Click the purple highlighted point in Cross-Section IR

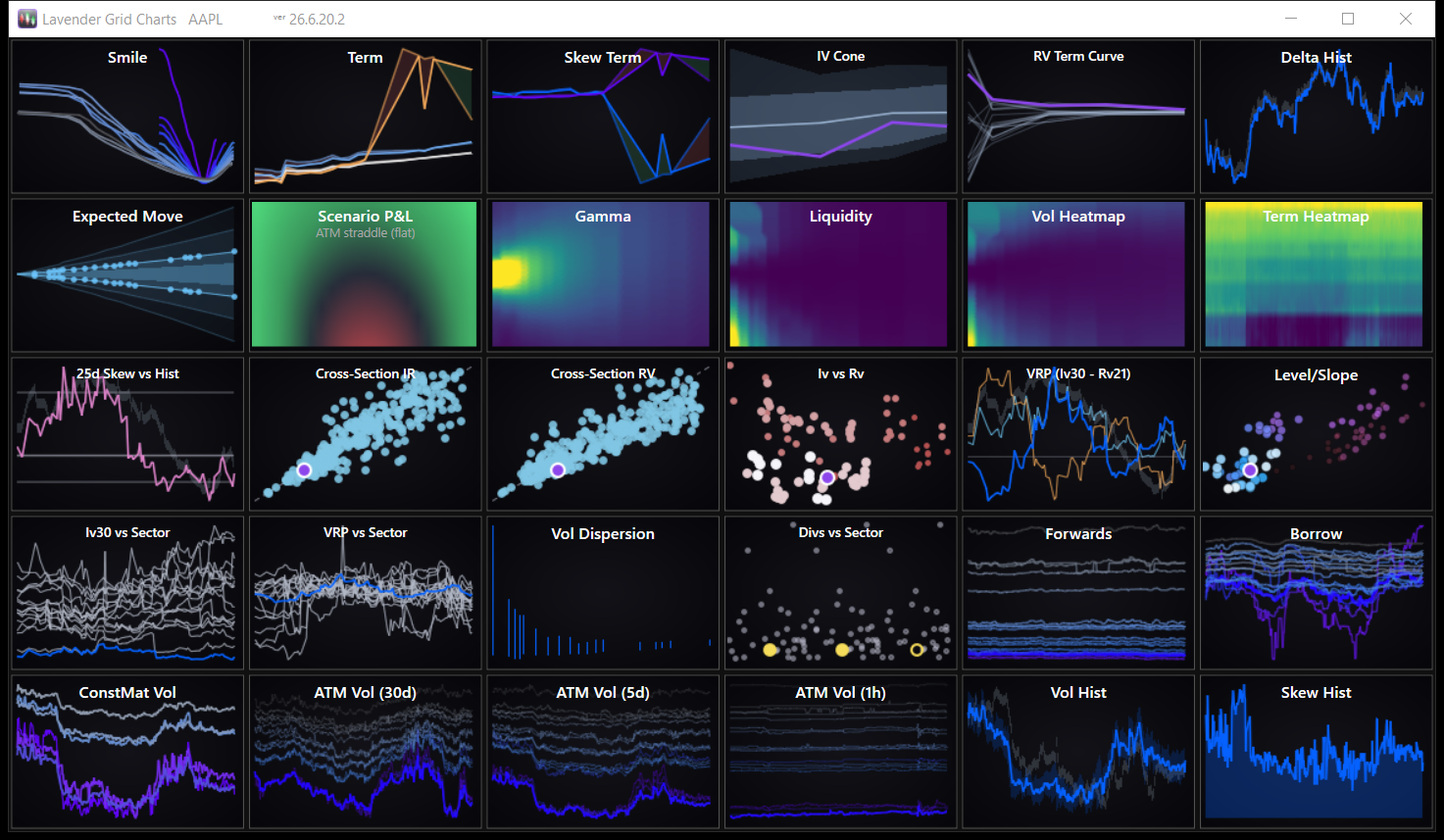(x=304, y=470)
